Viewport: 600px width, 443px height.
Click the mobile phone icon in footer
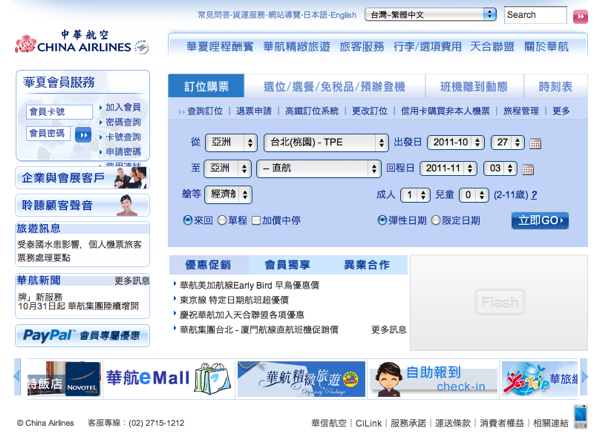pos(580,416)
